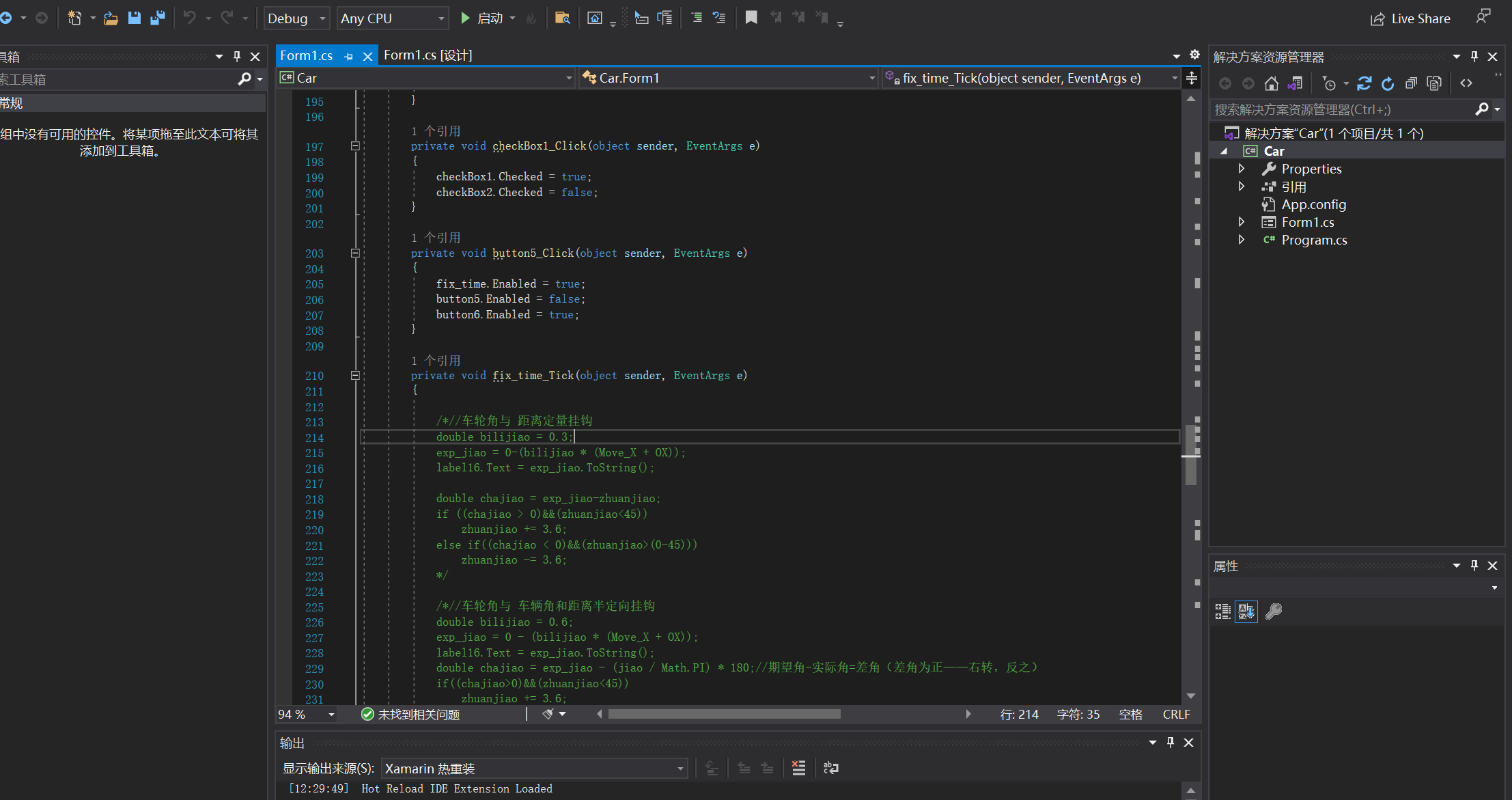Expand the Form1.cs tree node

(1242, 222)
